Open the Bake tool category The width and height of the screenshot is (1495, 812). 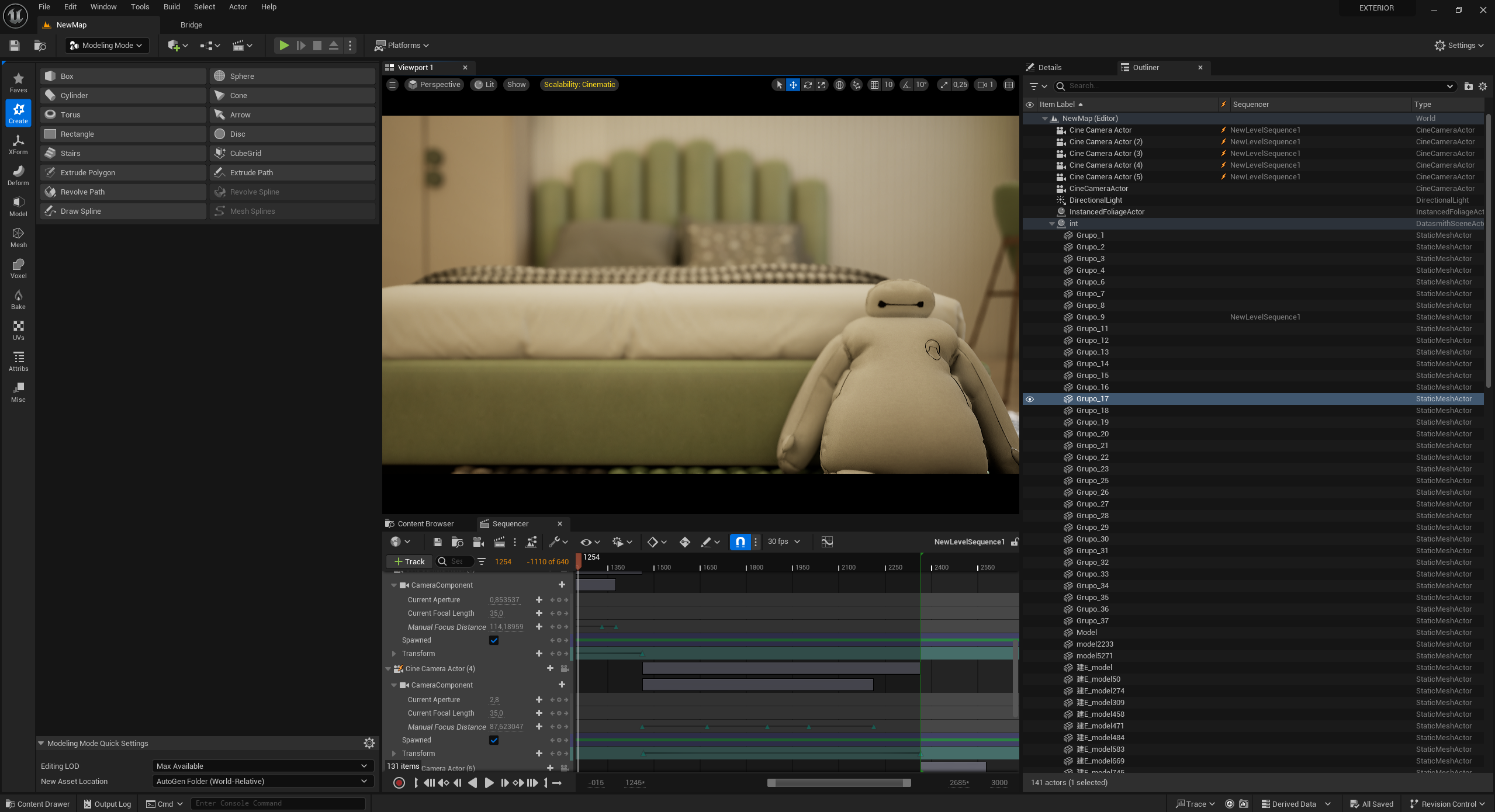18,299
